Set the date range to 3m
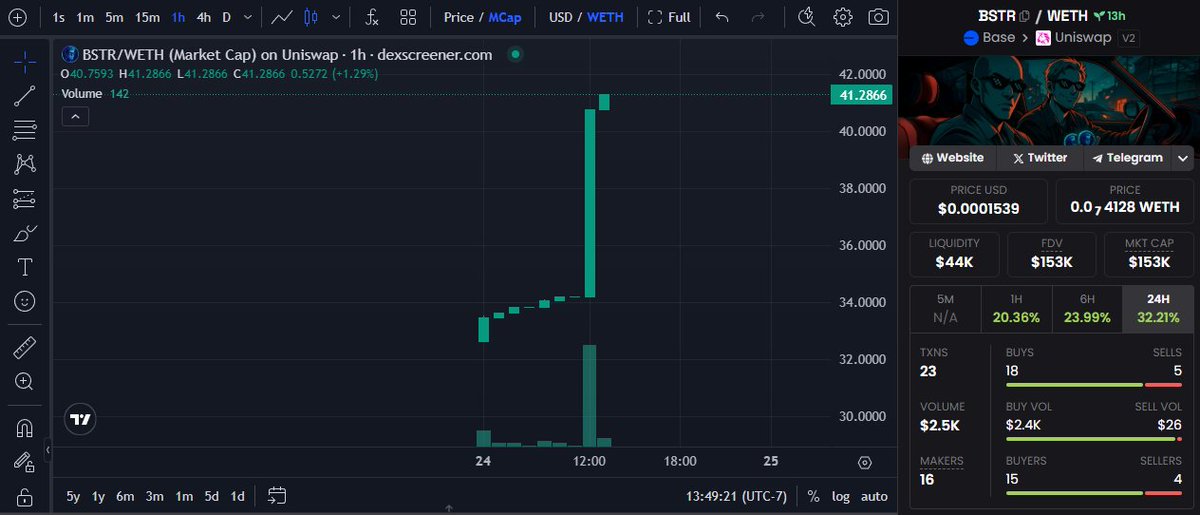The height and width of the screenshot is (515, 1200). point(154,496)
